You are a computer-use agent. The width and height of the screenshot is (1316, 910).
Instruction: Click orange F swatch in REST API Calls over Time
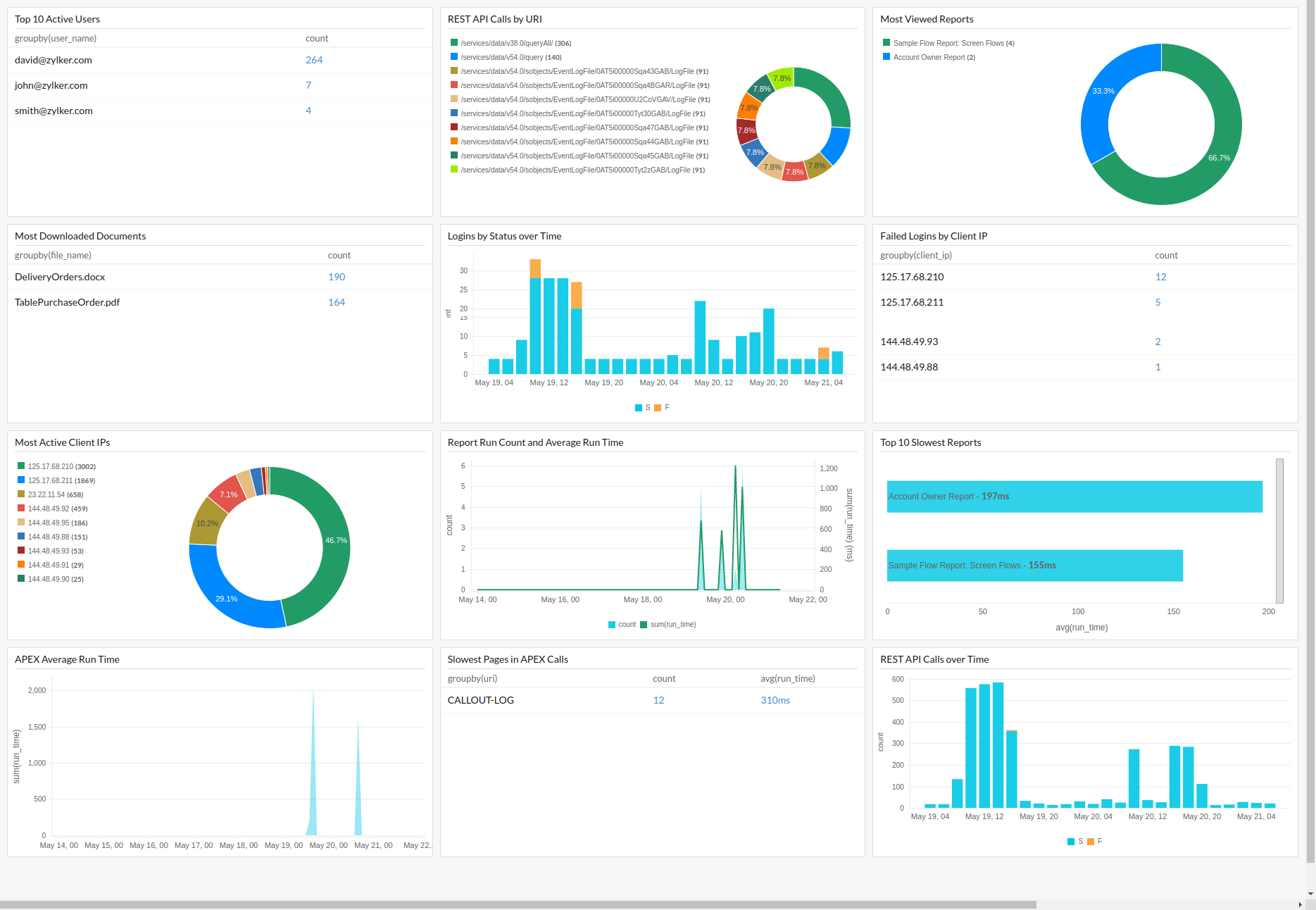pyautogui.click(x=1091, y=842)
